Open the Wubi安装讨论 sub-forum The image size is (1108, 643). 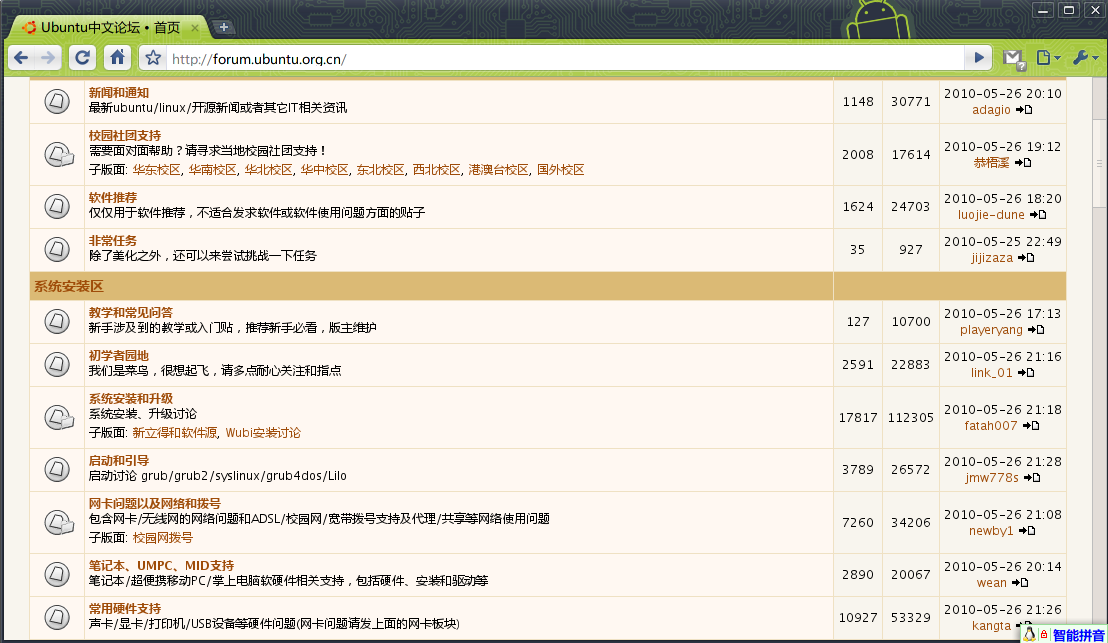(x=263, y=432)
